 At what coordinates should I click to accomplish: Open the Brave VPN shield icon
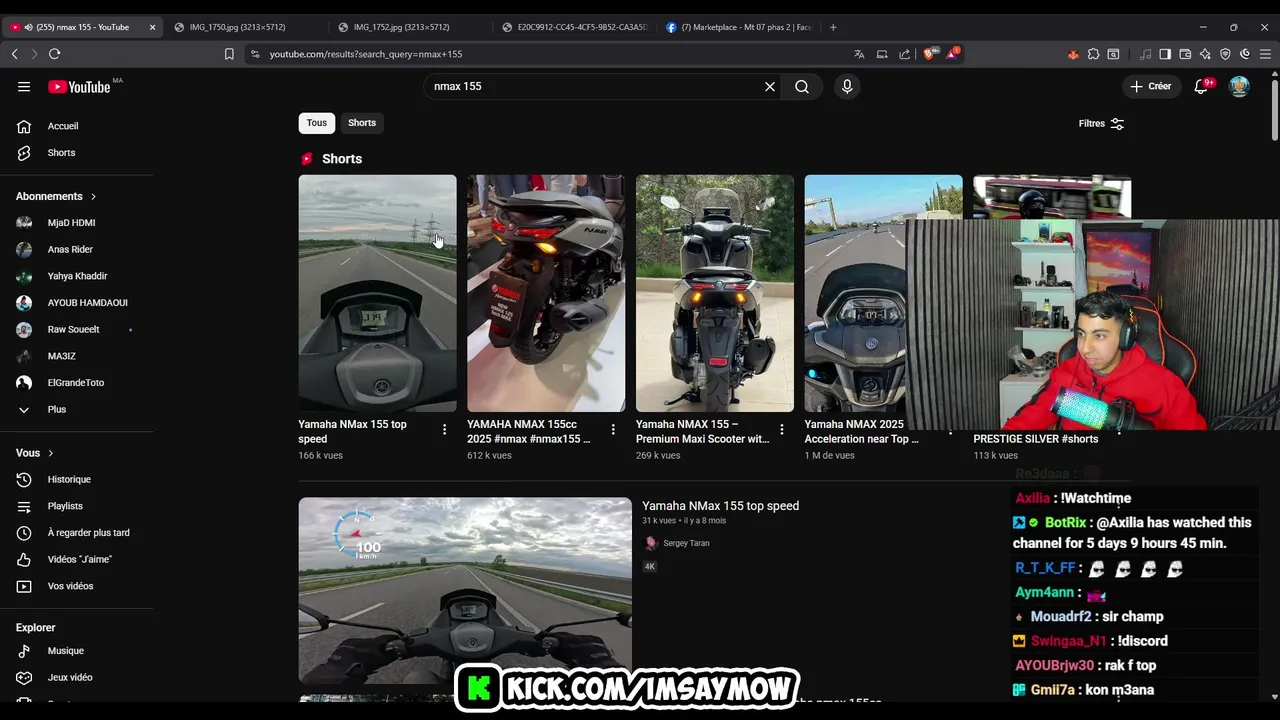(1225, 54)
